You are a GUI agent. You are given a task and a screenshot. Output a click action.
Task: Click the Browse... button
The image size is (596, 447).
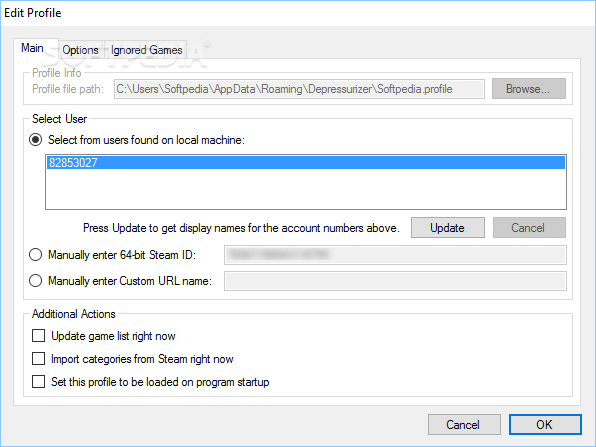pos(528,89)
